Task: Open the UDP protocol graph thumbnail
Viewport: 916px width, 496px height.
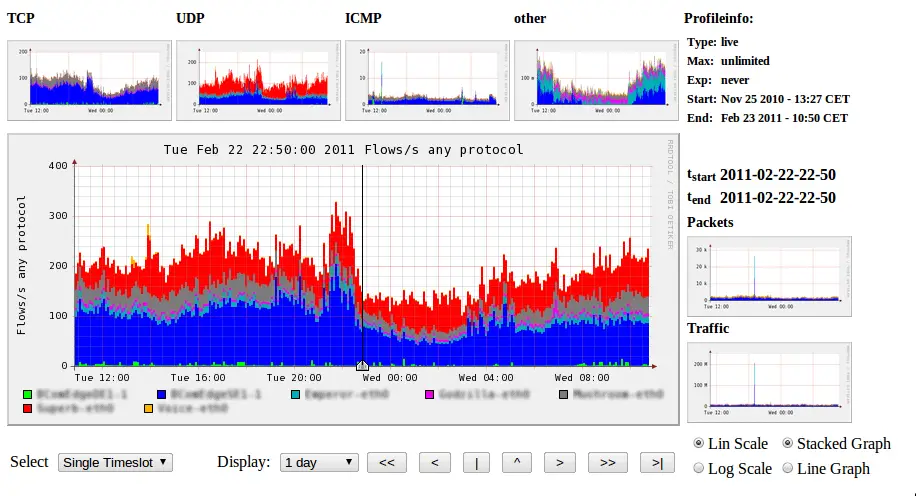Action: coord(258,81)
